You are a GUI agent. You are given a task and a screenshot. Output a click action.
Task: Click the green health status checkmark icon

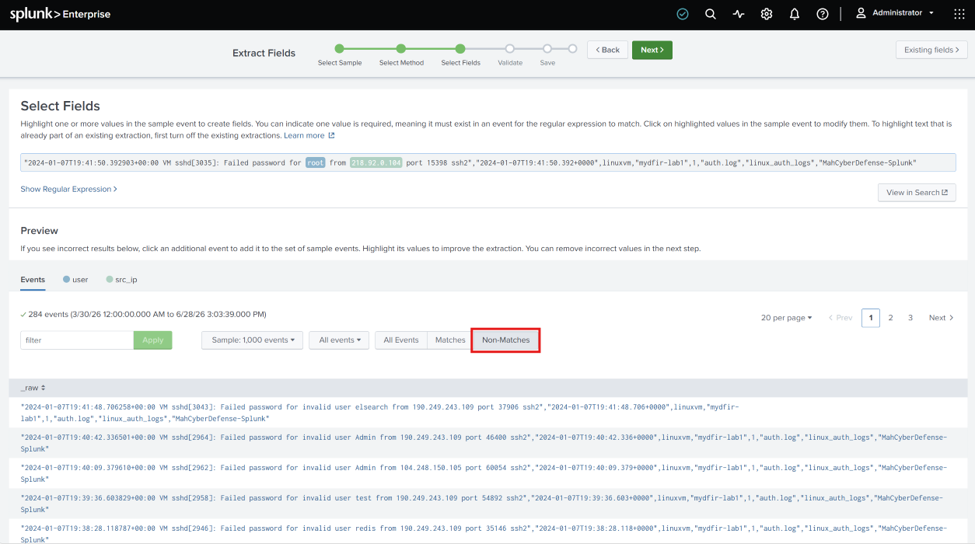click(682, 14)
